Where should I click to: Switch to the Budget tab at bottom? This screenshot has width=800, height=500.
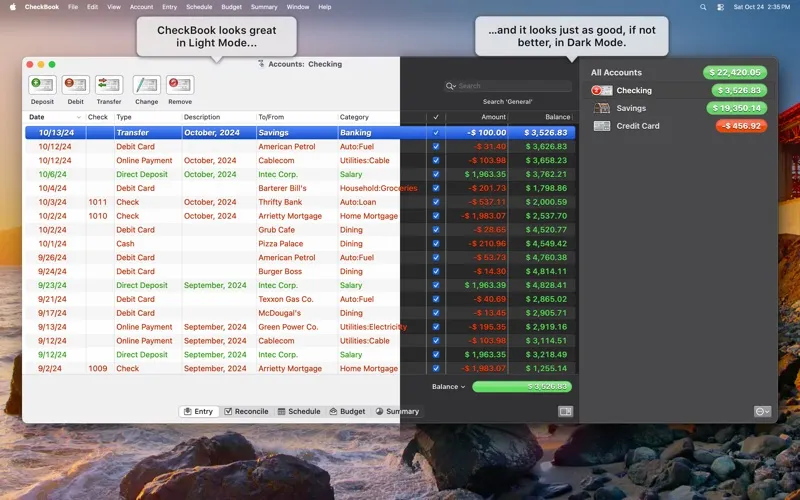click(347, 411)
